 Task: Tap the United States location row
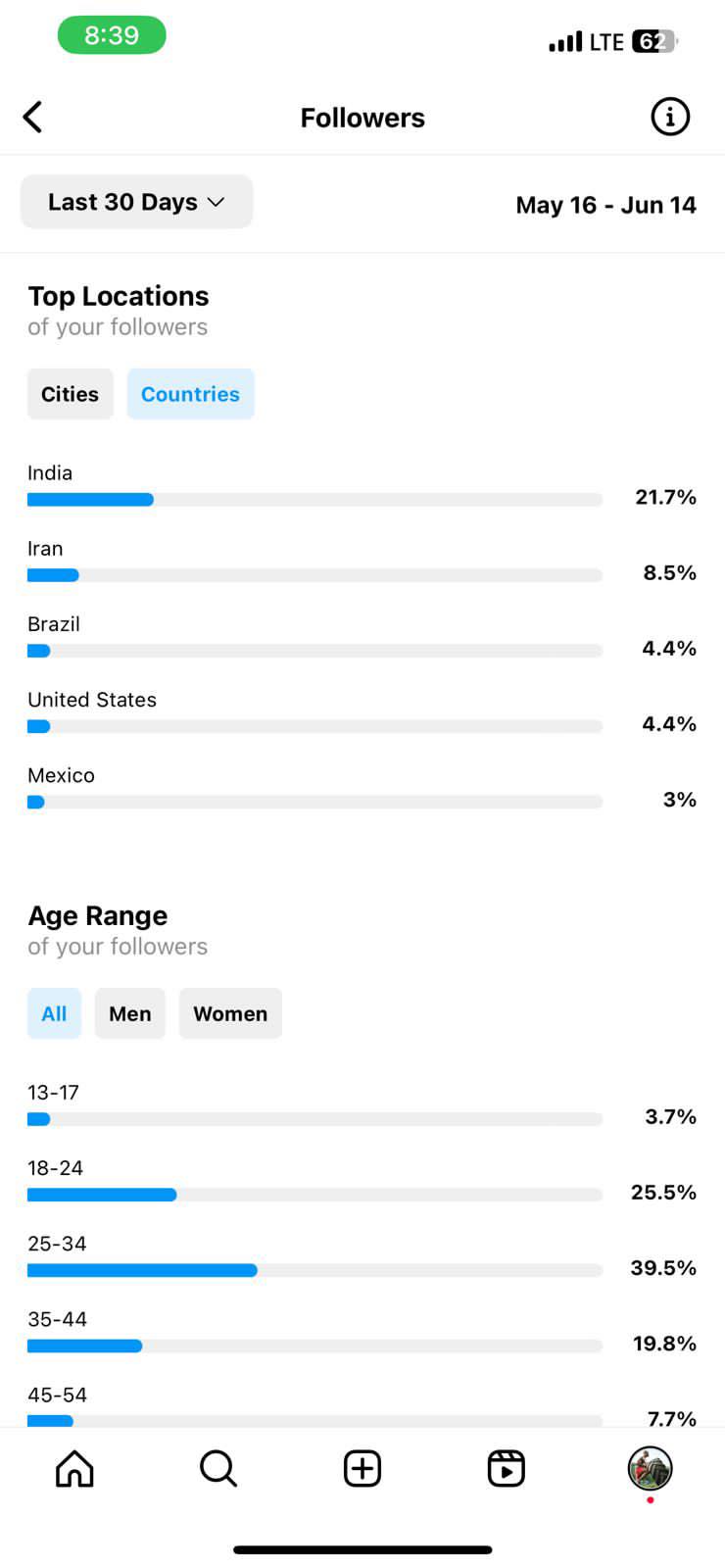(362, 712)
